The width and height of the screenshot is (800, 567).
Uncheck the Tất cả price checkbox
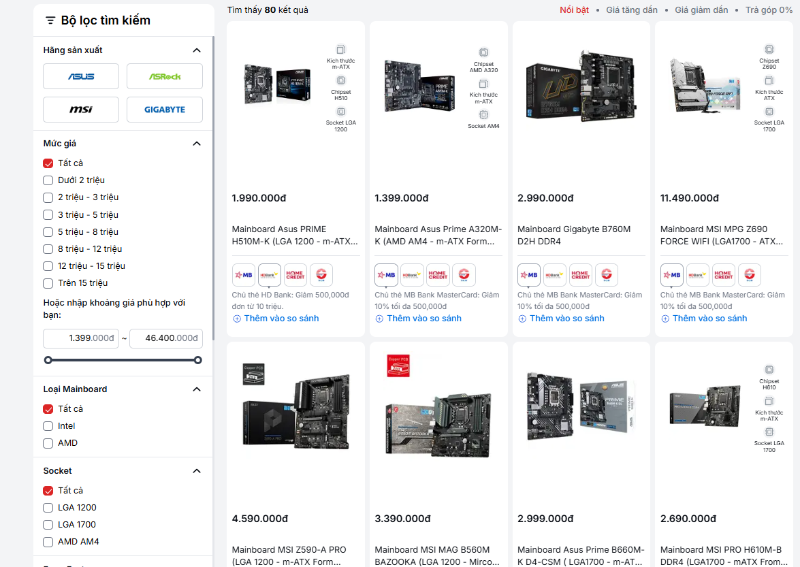point(48,163)
